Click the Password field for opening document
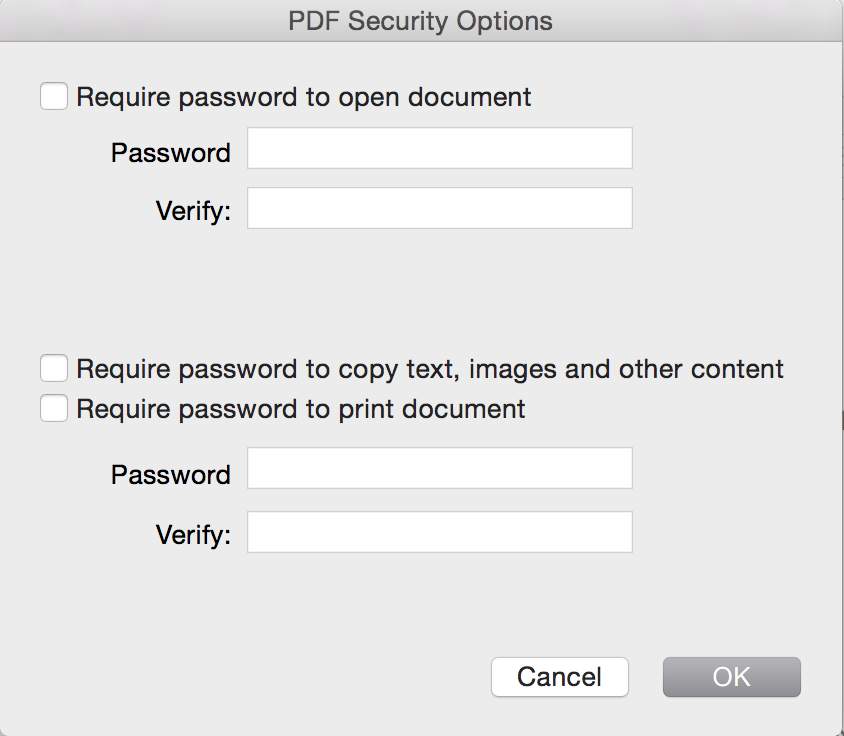This screenshot has height=736, width=844. pyautogui.click(x=439, y=148)
